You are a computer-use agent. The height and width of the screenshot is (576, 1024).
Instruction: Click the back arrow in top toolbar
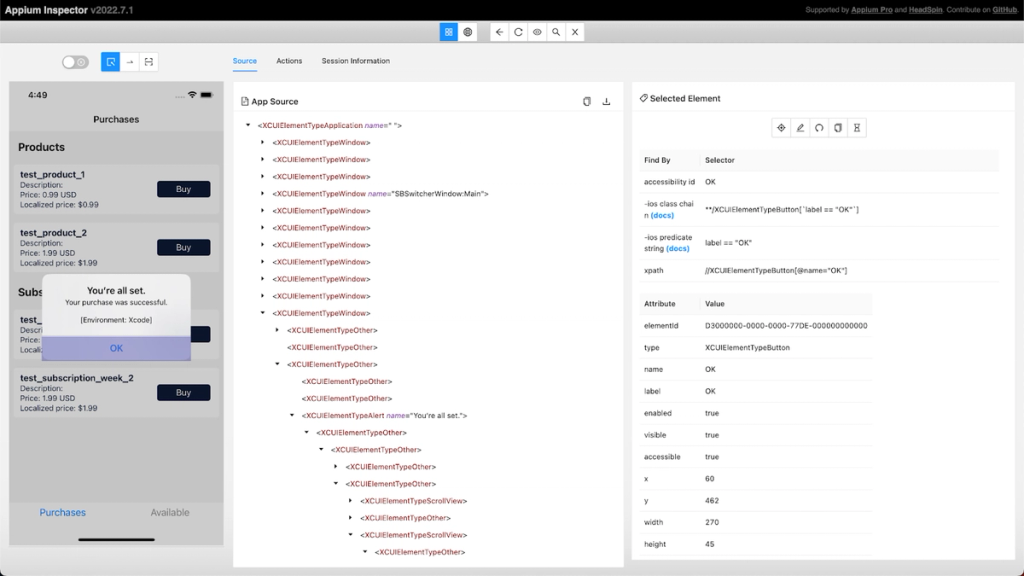pos(499,32)
